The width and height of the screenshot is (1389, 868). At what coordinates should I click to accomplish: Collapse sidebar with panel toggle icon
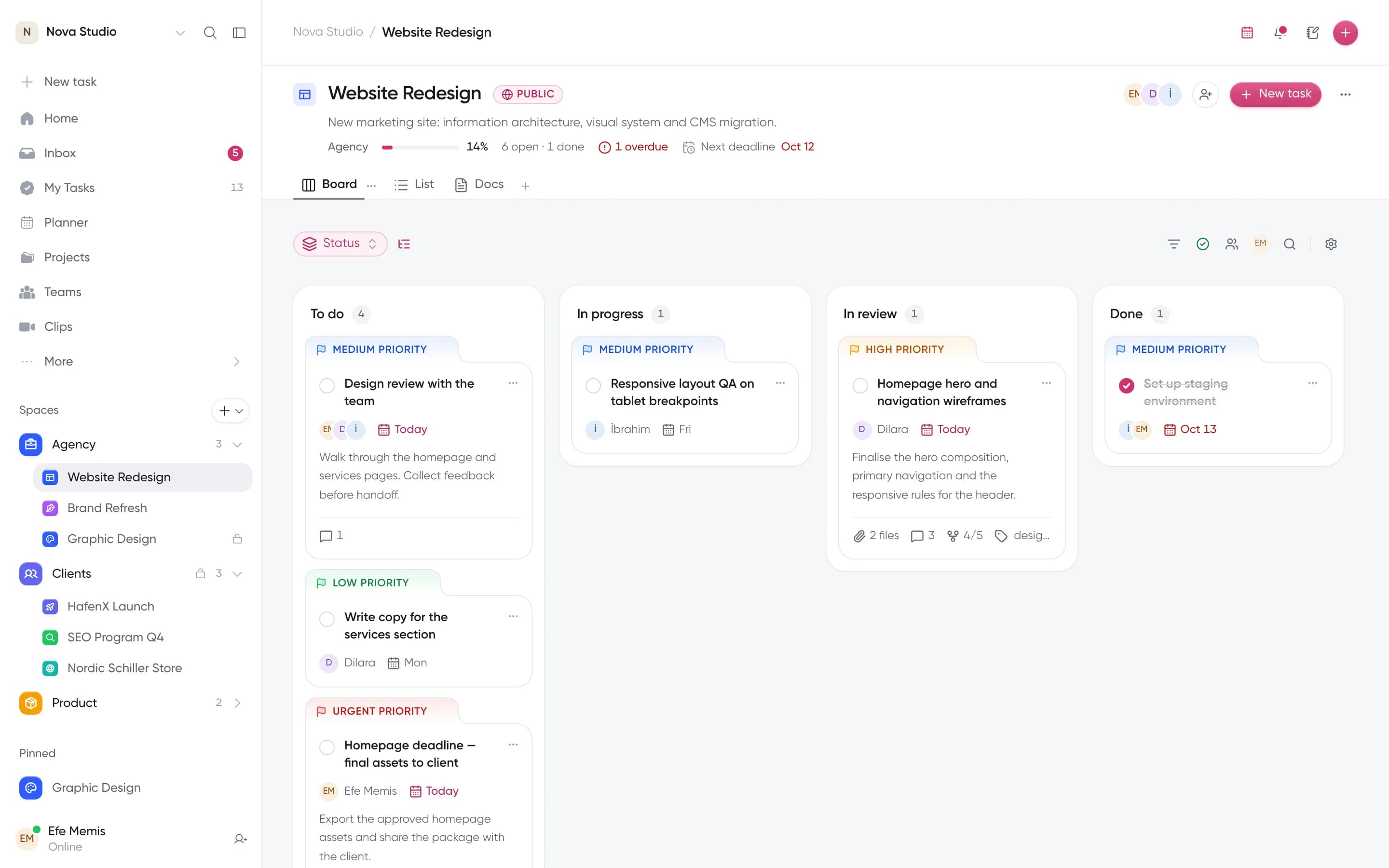(x=239, y=33)
